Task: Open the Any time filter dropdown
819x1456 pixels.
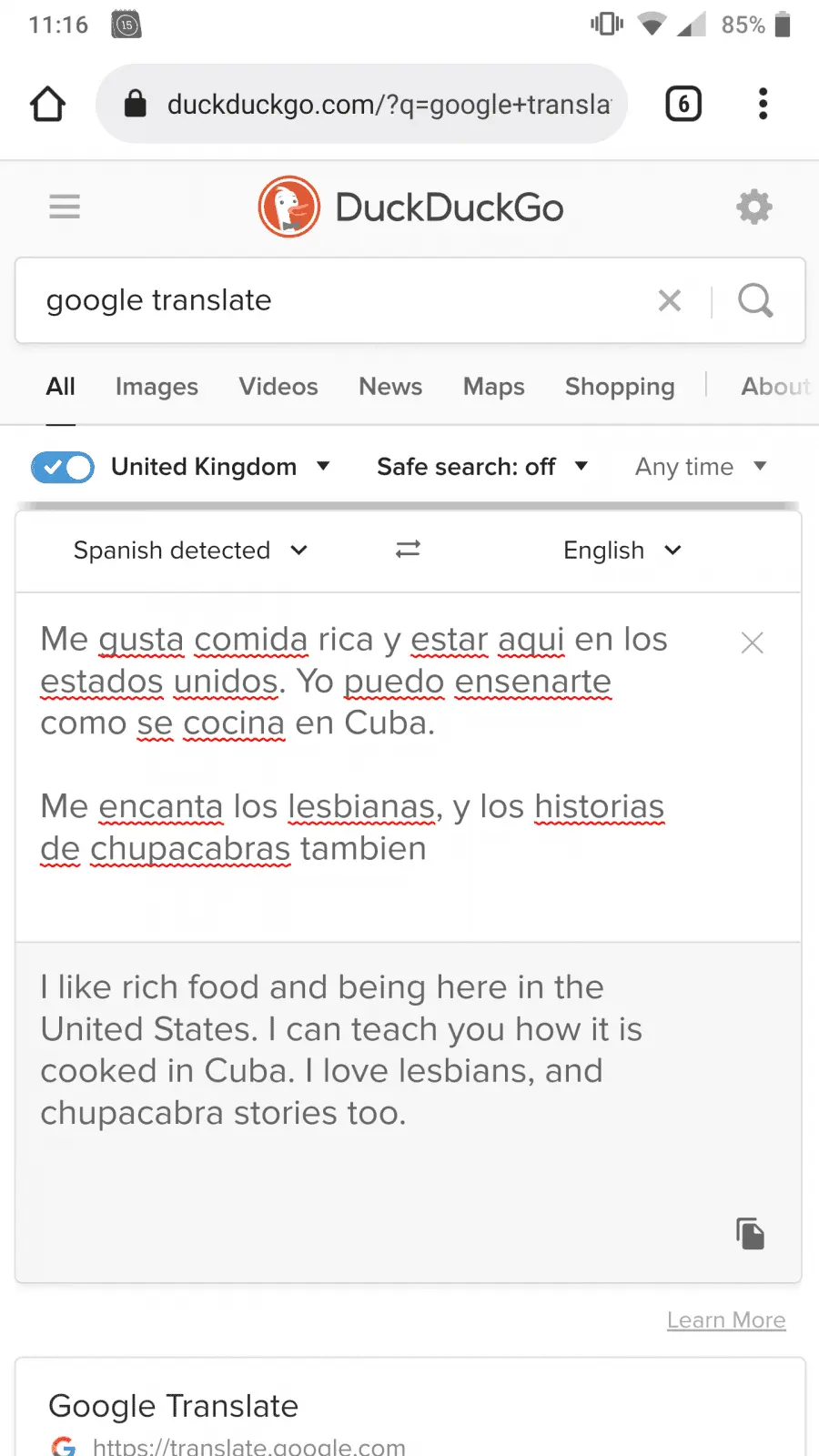Action: [701, 467]
